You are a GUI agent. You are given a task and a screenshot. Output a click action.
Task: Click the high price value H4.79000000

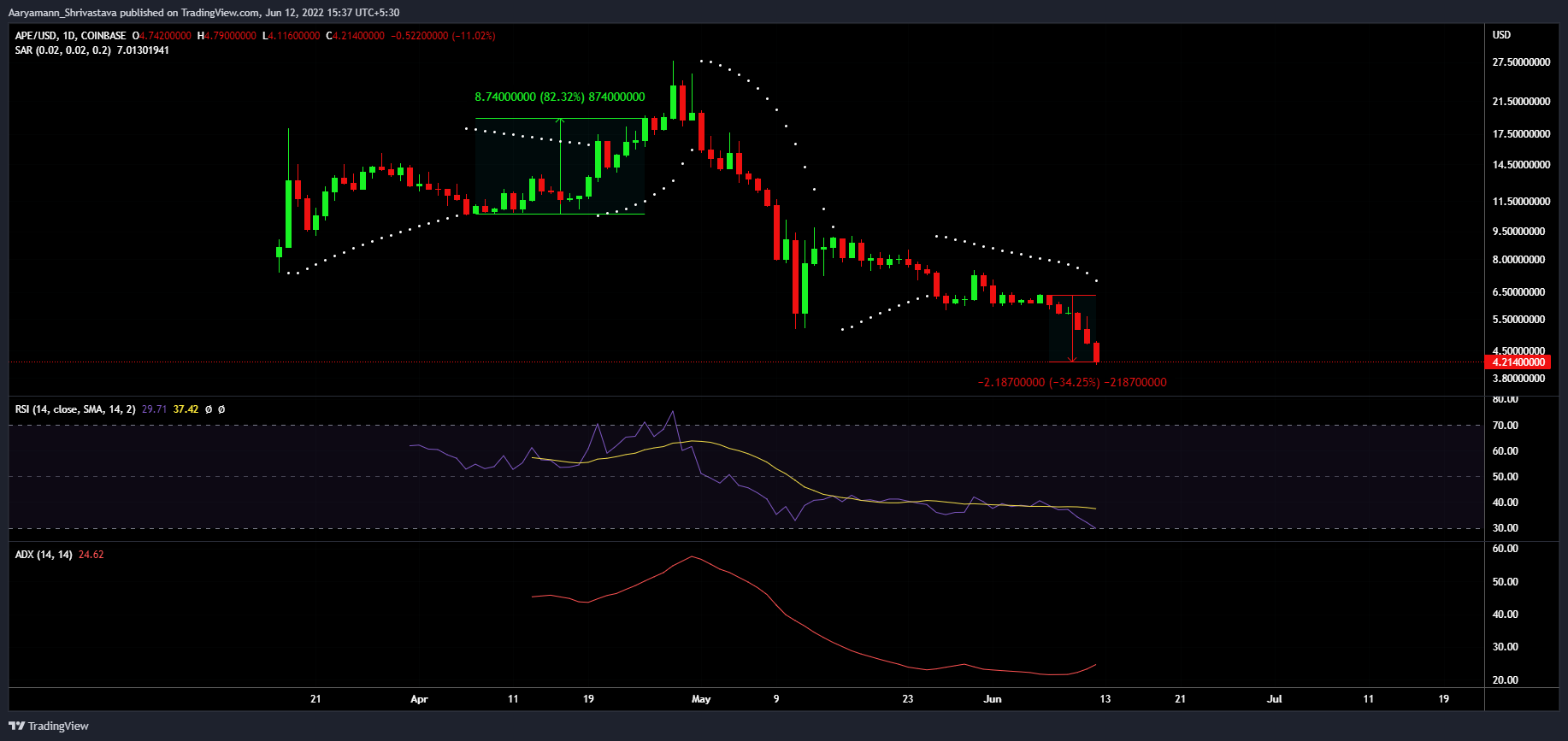227,36
